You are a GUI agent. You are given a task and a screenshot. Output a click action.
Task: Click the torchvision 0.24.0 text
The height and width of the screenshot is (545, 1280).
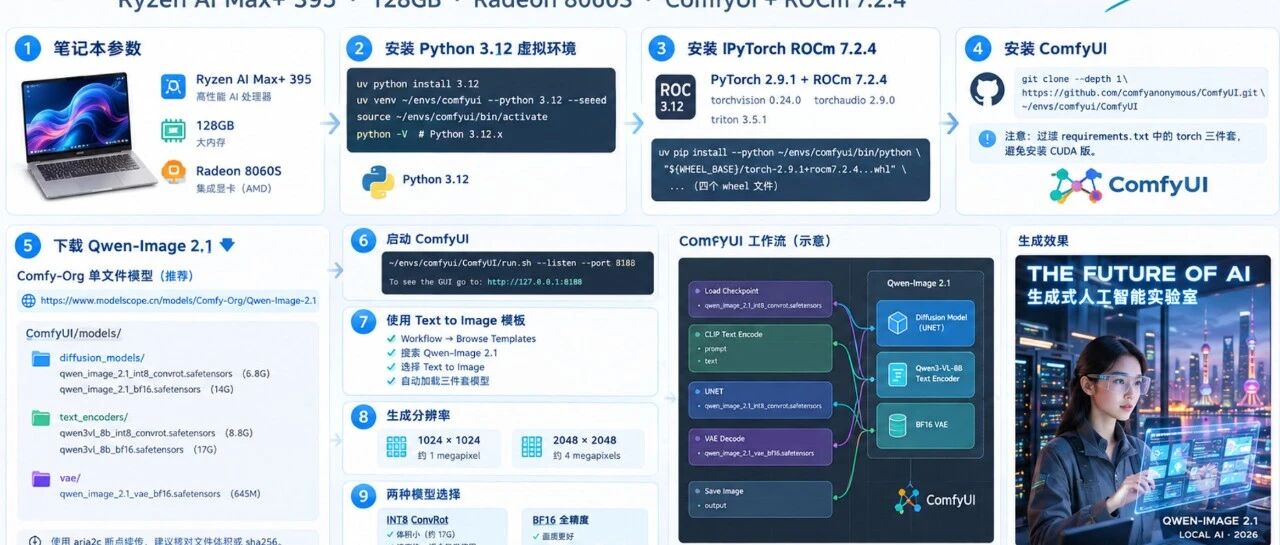pos(756,100)
